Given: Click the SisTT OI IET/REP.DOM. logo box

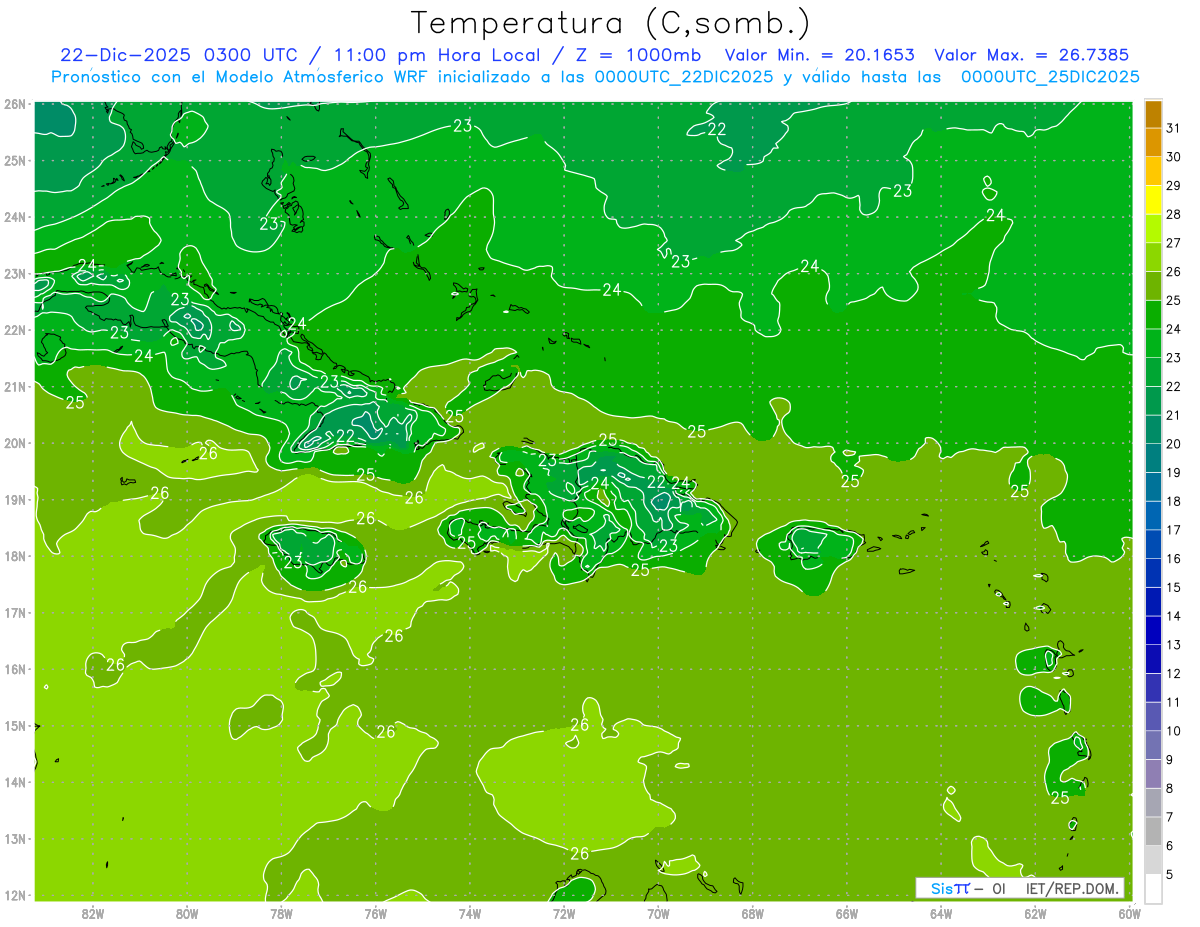Looking at the screenshot, I should [1020, 888].
